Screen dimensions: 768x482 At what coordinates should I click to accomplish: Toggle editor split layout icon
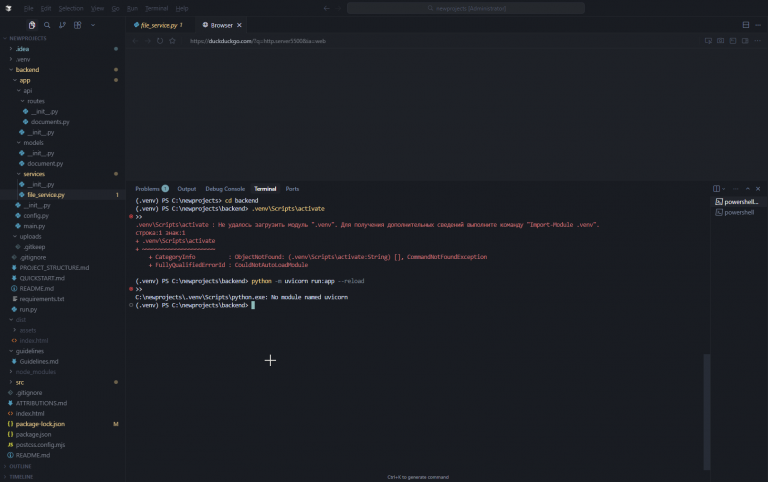click(746, 25)
